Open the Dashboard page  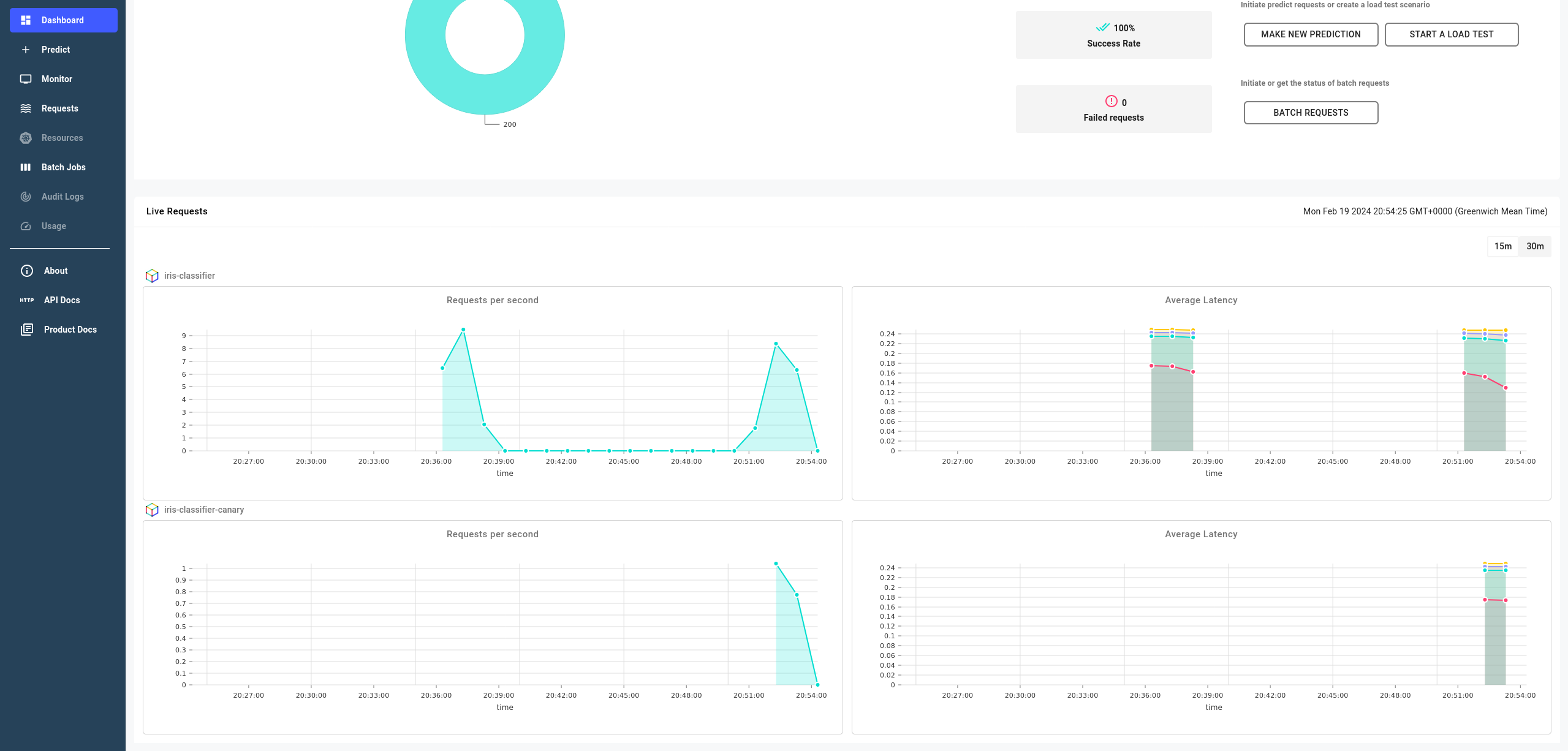(64, 20)
